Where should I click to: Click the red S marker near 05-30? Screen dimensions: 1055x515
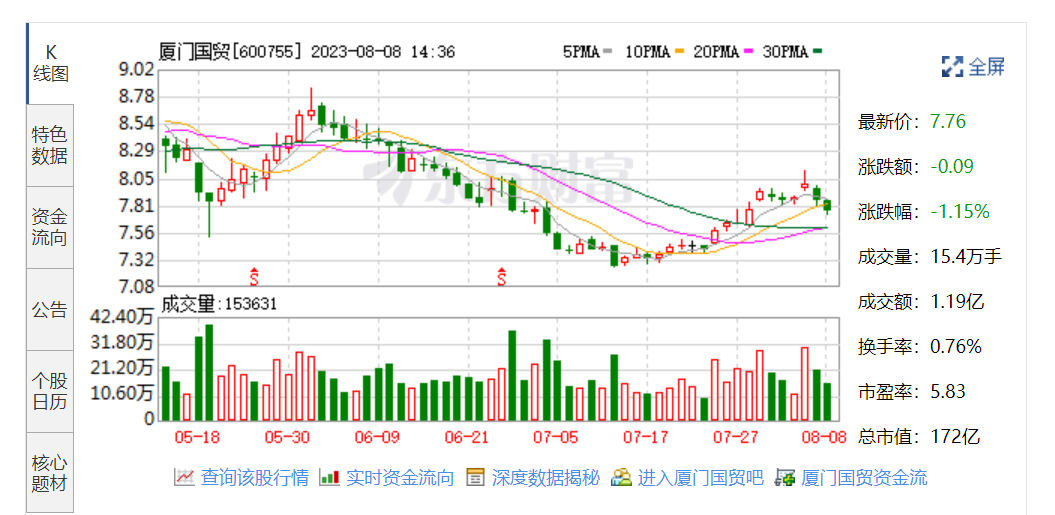254,275
